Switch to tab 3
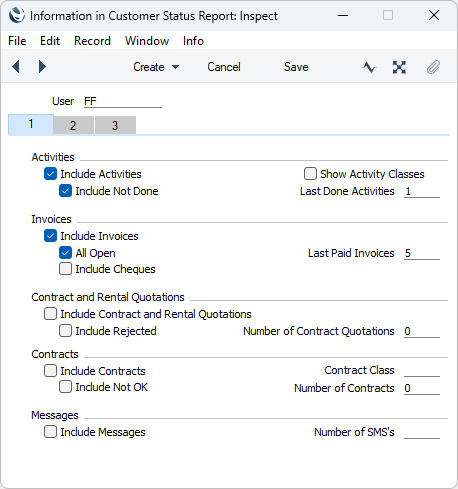 [115, 125]
